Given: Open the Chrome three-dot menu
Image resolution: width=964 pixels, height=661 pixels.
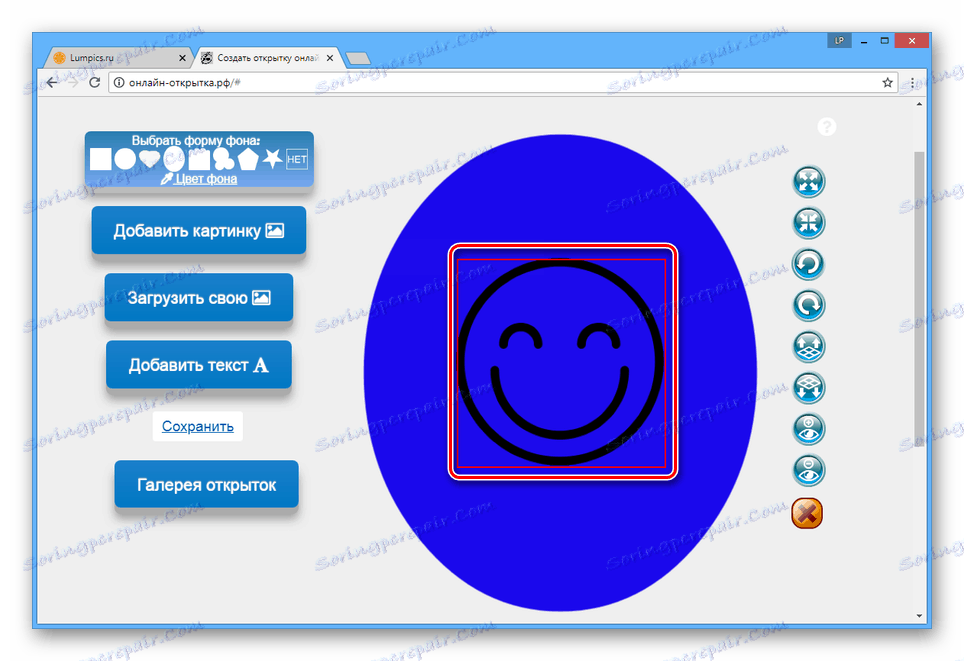Looking at the screenshot, I should (912, 82).
